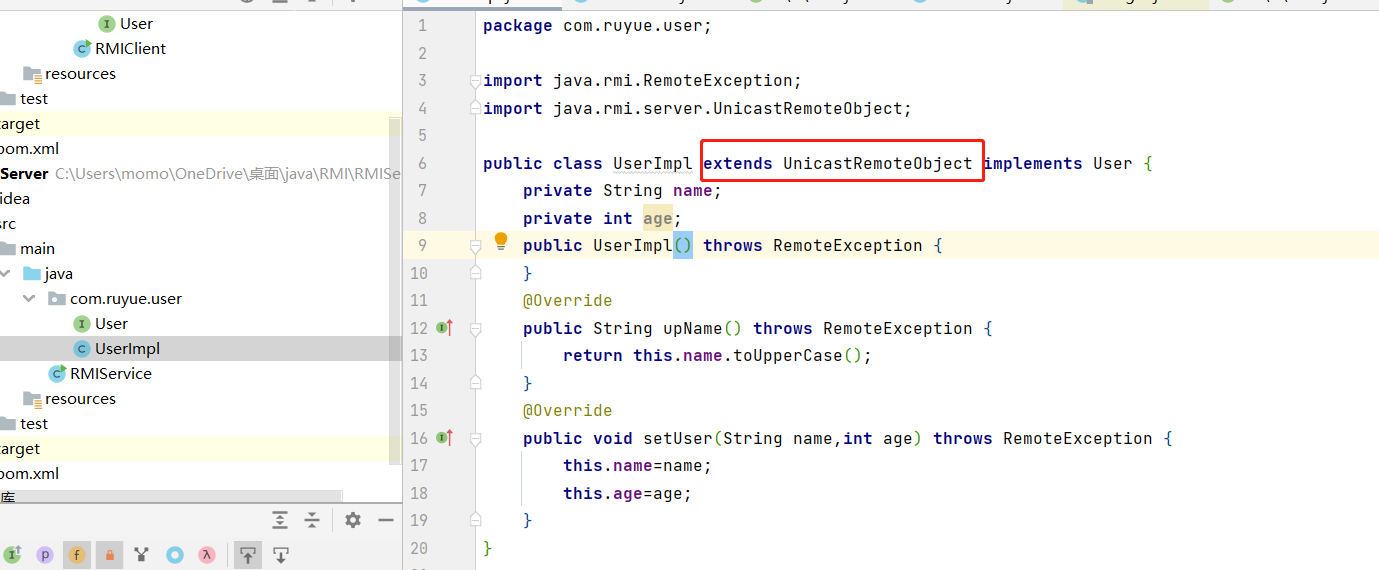This screenshot has width=1379, height=570.
Task: Collapse the java source folder node
Action: (x=6, y=274)
